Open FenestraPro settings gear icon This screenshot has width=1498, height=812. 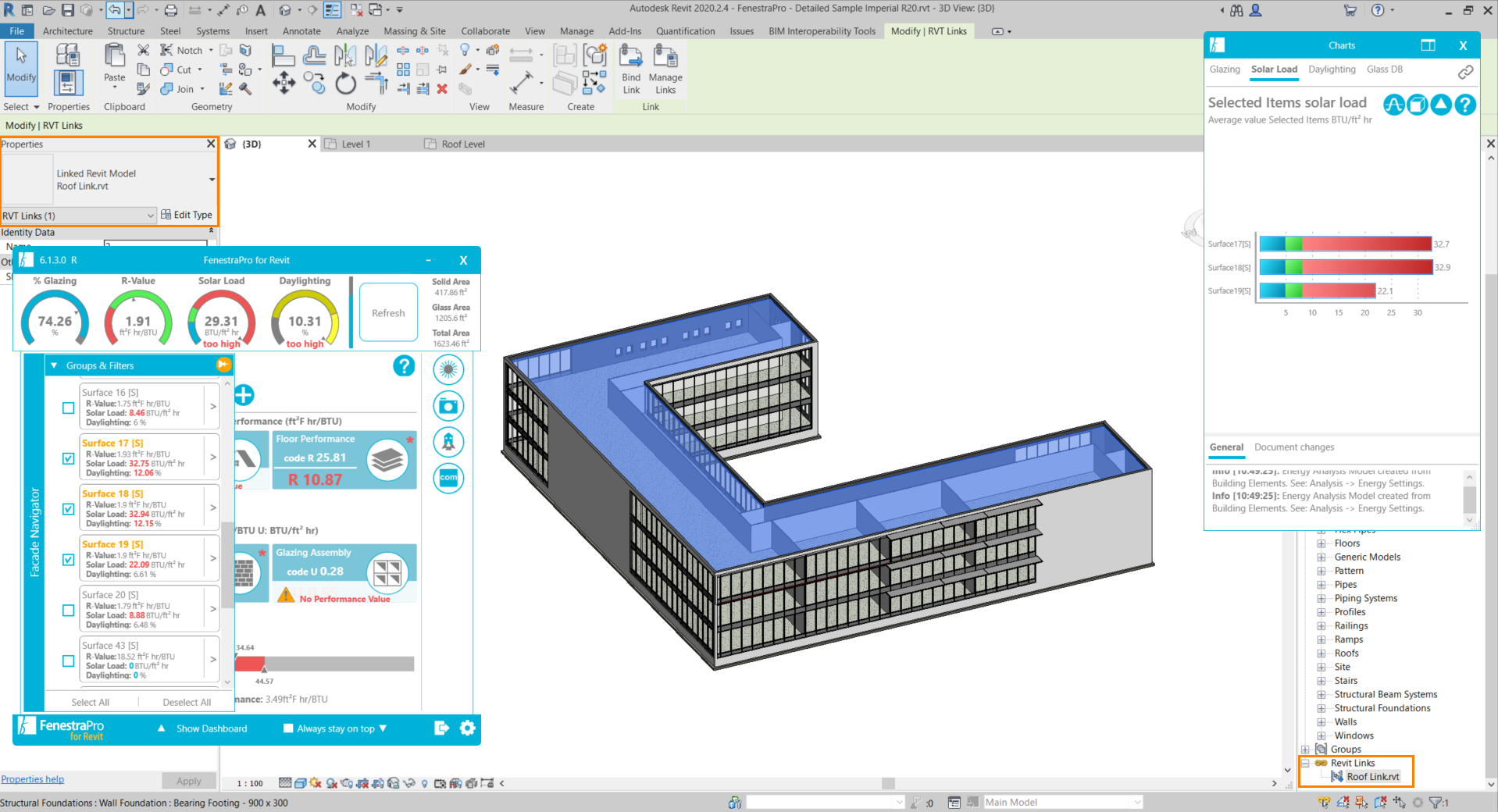pos(467,728)
